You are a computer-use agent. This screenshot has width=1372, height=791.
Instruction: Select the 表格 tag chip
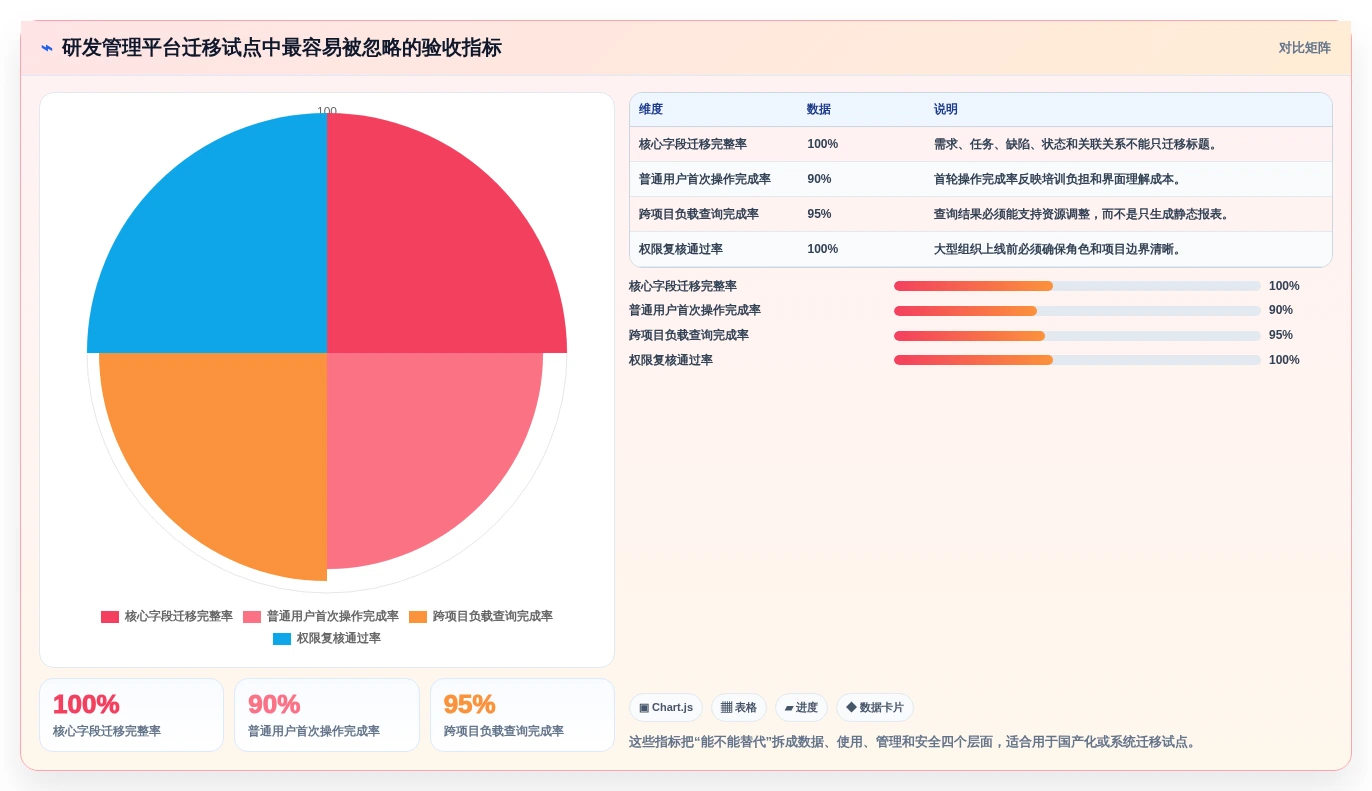(x=739, y=708)
